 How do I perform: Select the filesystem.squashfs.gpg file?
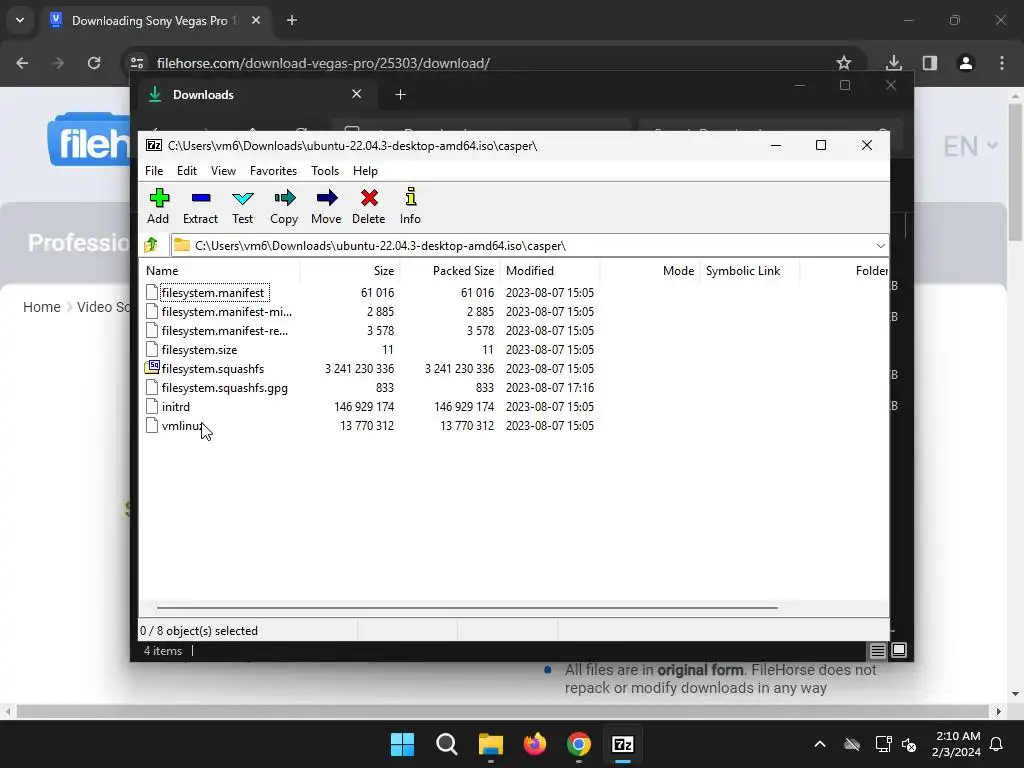tap(225, 387)
